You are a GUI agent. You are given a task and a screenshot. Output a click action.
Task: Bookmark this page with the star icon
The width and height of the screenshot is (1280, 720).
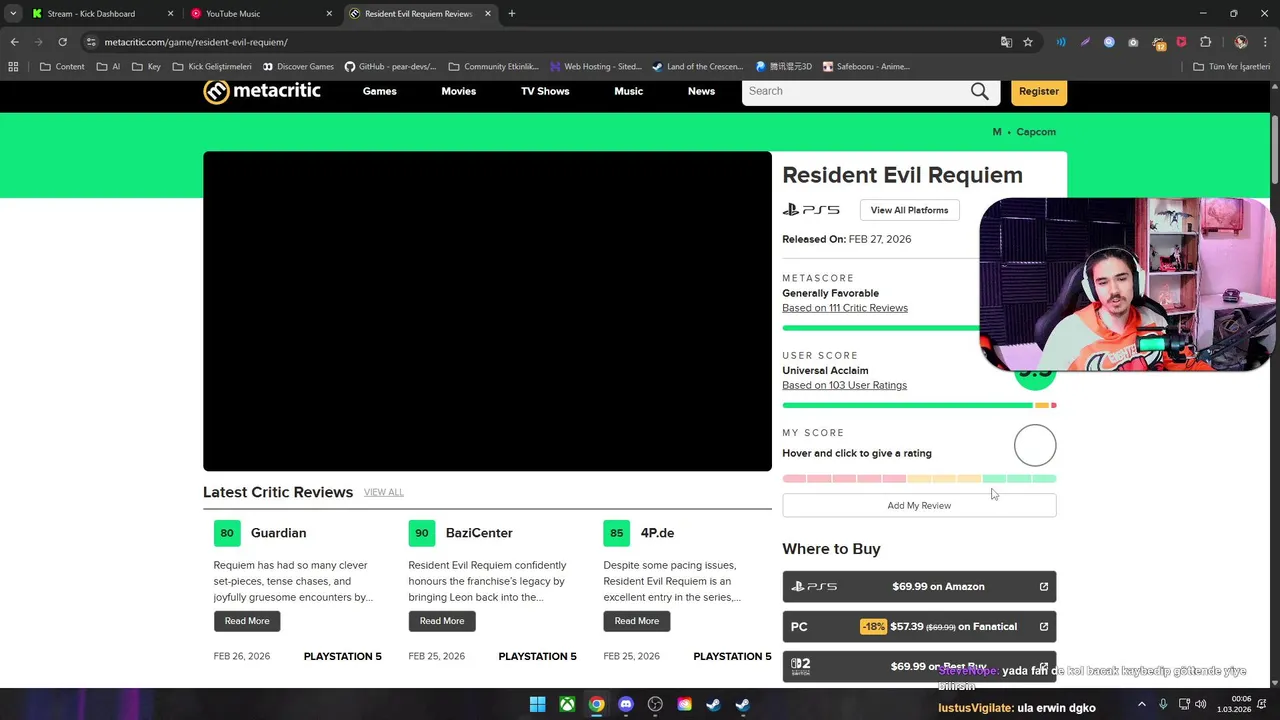tap(1028, 42)
